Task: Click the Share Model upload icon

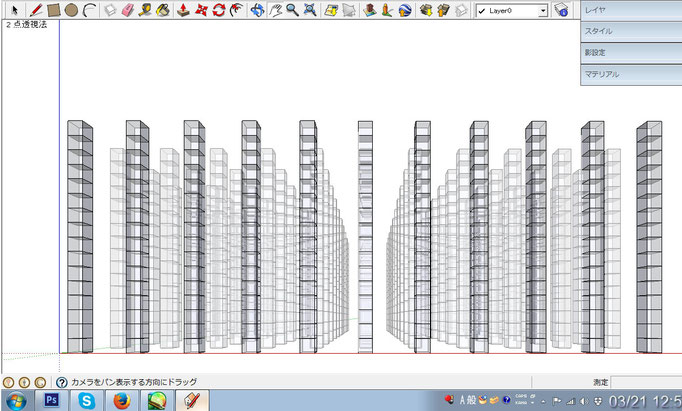Action: point(443,10)
